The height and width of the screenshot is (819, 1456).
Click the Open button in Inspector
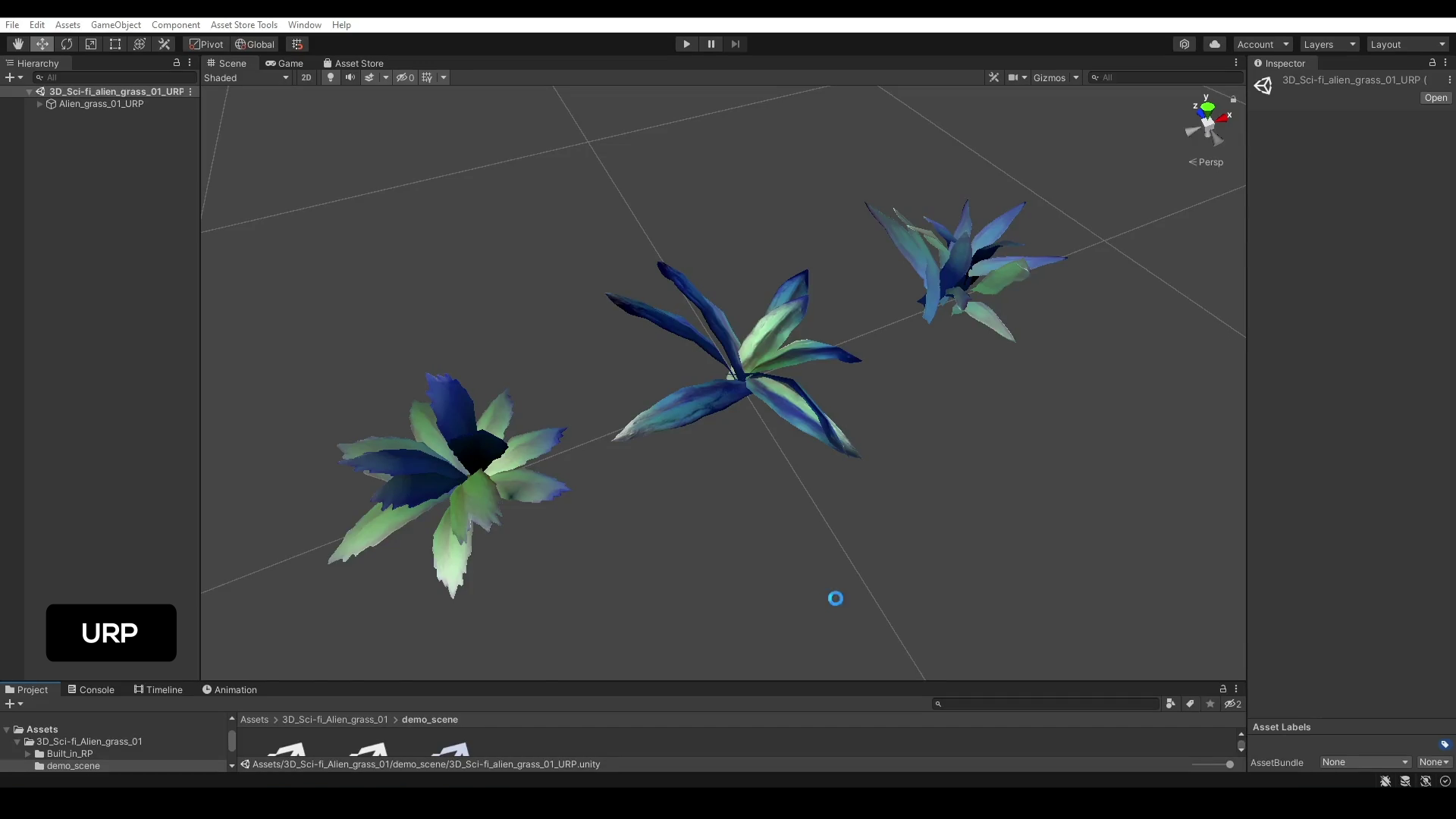[1436, 98]
